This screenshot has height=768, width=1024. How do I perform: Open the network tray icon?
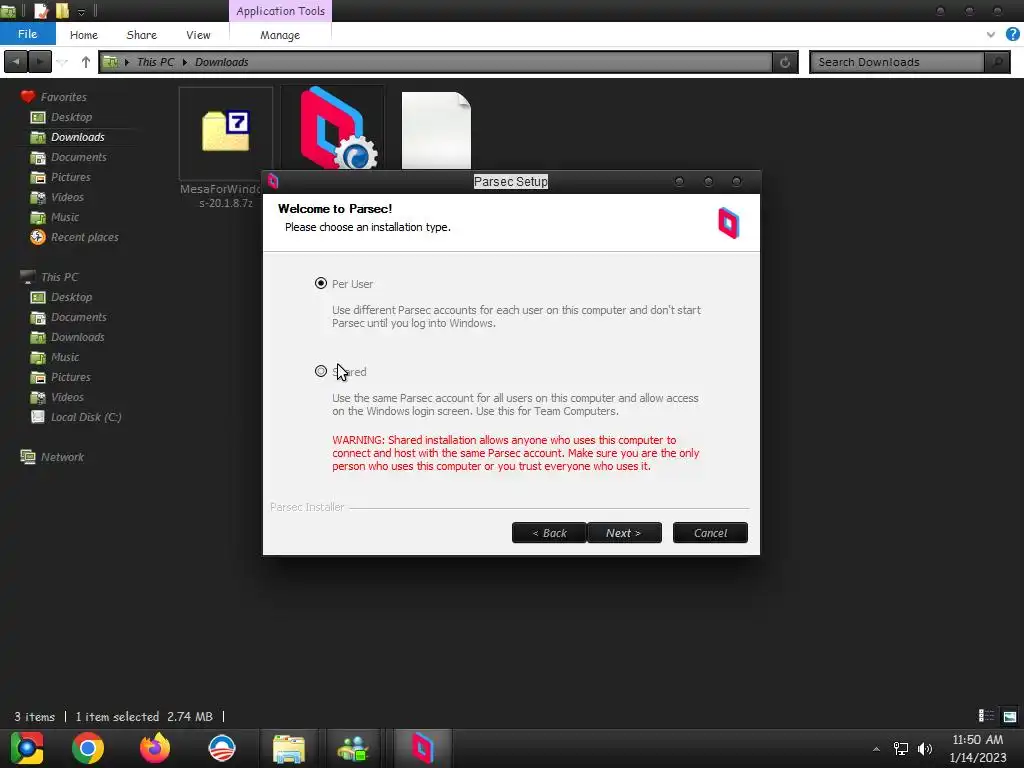[901, 749]
